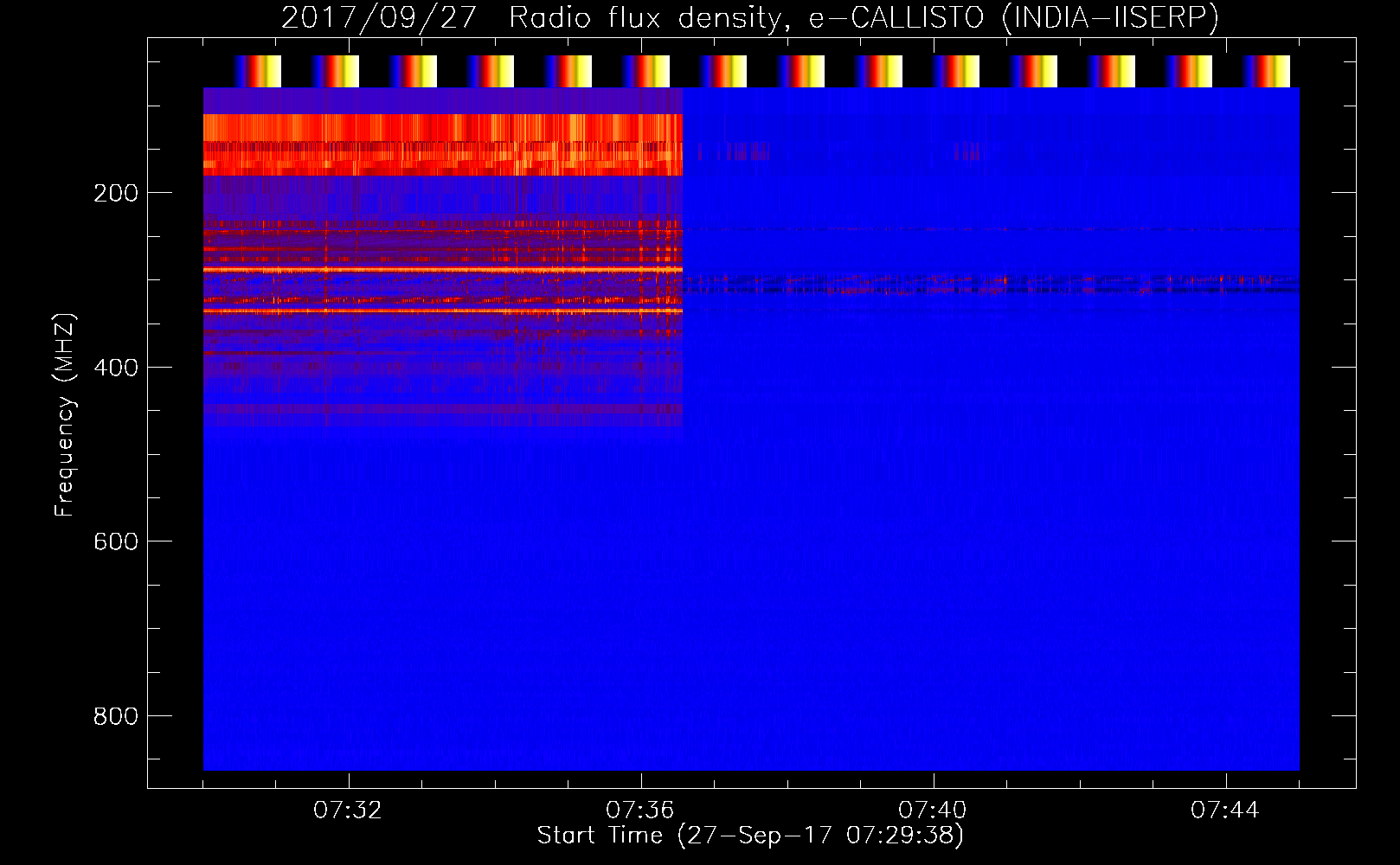Click the 200 frequency tick label
The height and width of the screenshot is (865, 1400).
pos(116,193)
